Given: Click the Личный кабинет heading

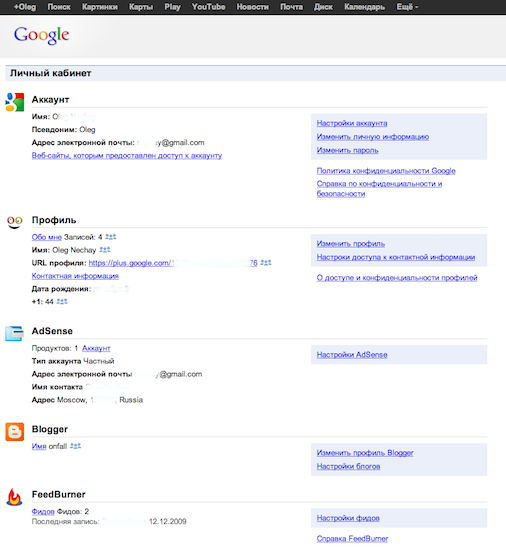Looking at the screenshot, I should tap(50, 73).
